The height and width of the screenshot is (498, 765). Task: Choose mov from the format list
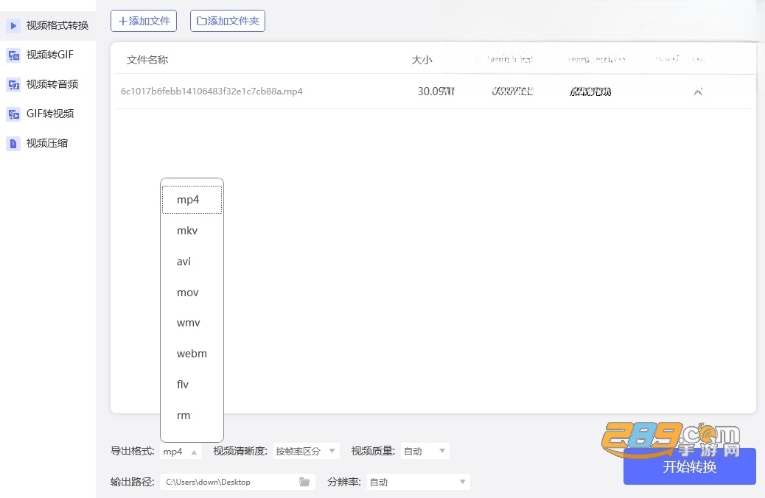coord(192,292)
